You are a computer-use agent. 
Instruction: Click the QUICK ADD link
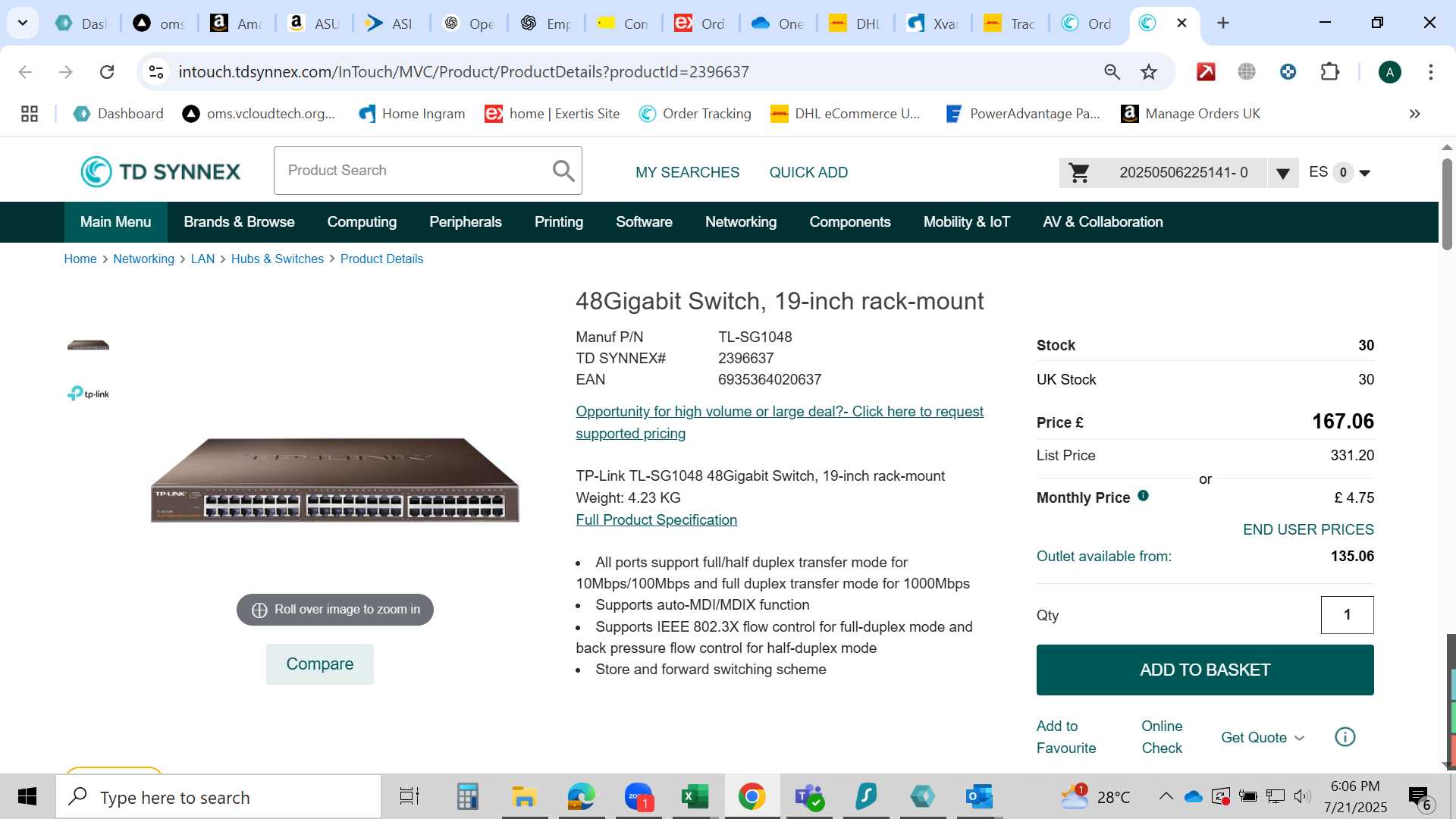(808, 172)
